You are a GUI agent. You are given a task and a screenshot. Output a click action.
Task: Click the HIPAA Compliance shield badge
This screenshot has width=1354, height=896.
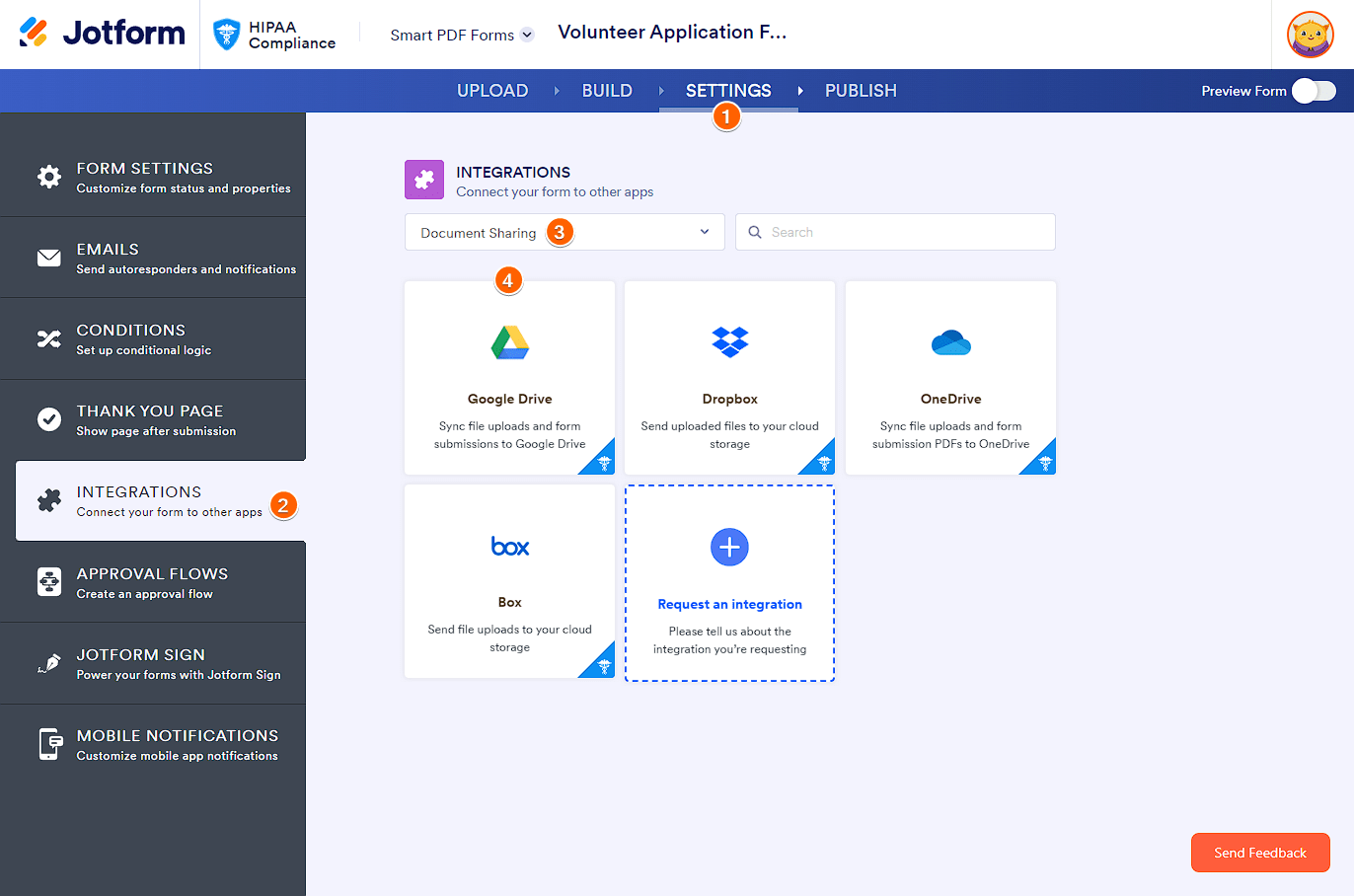coord(227,35)
